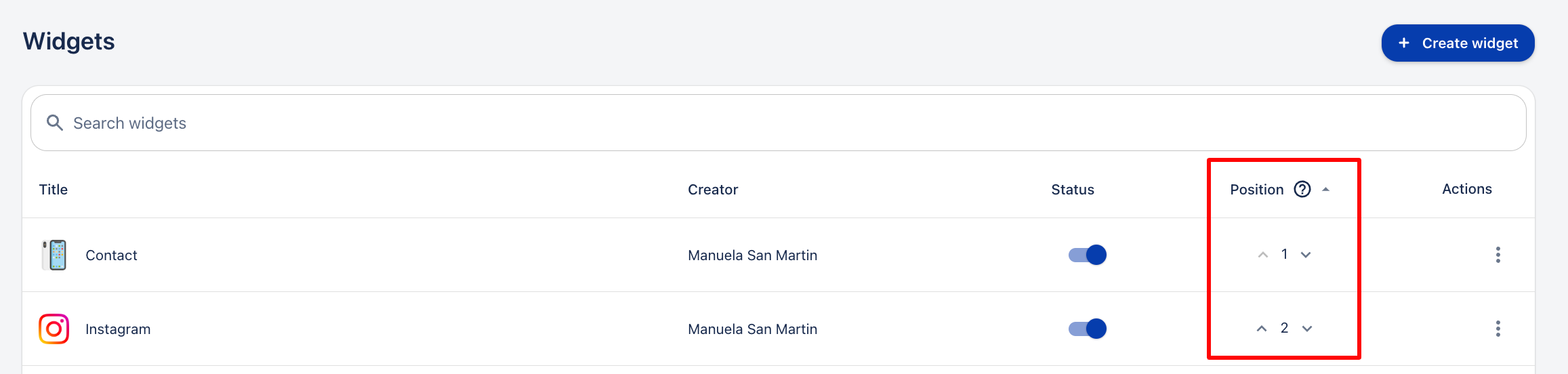The height and width of the screenshot is (374, 1568).
Task: Open Instagram row three-dot actions menu
Action: pyautogui.click(x=1498, y=329)
